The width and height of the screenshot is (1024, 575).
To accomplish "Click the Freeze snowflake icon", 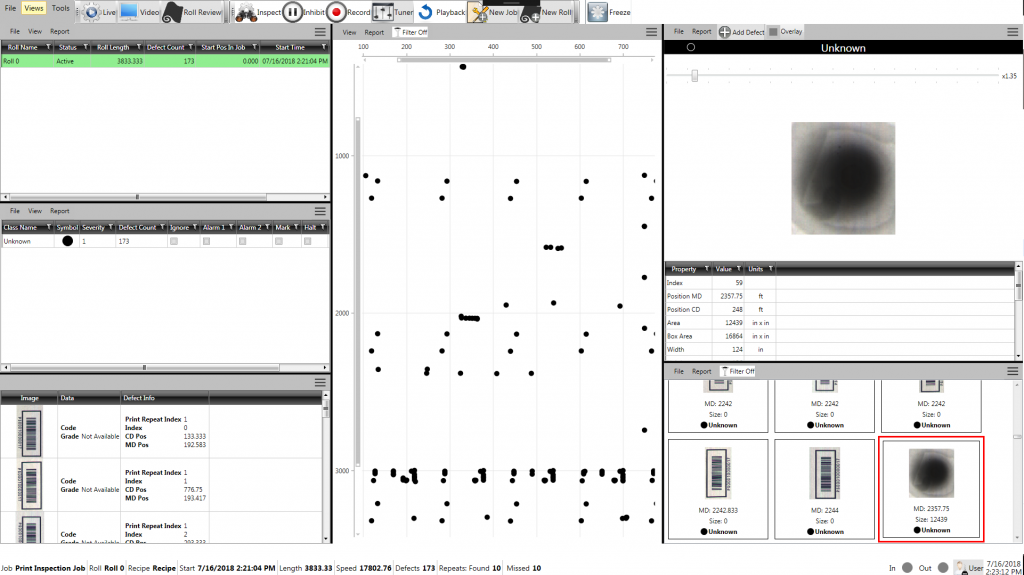I will click(597, 12).
